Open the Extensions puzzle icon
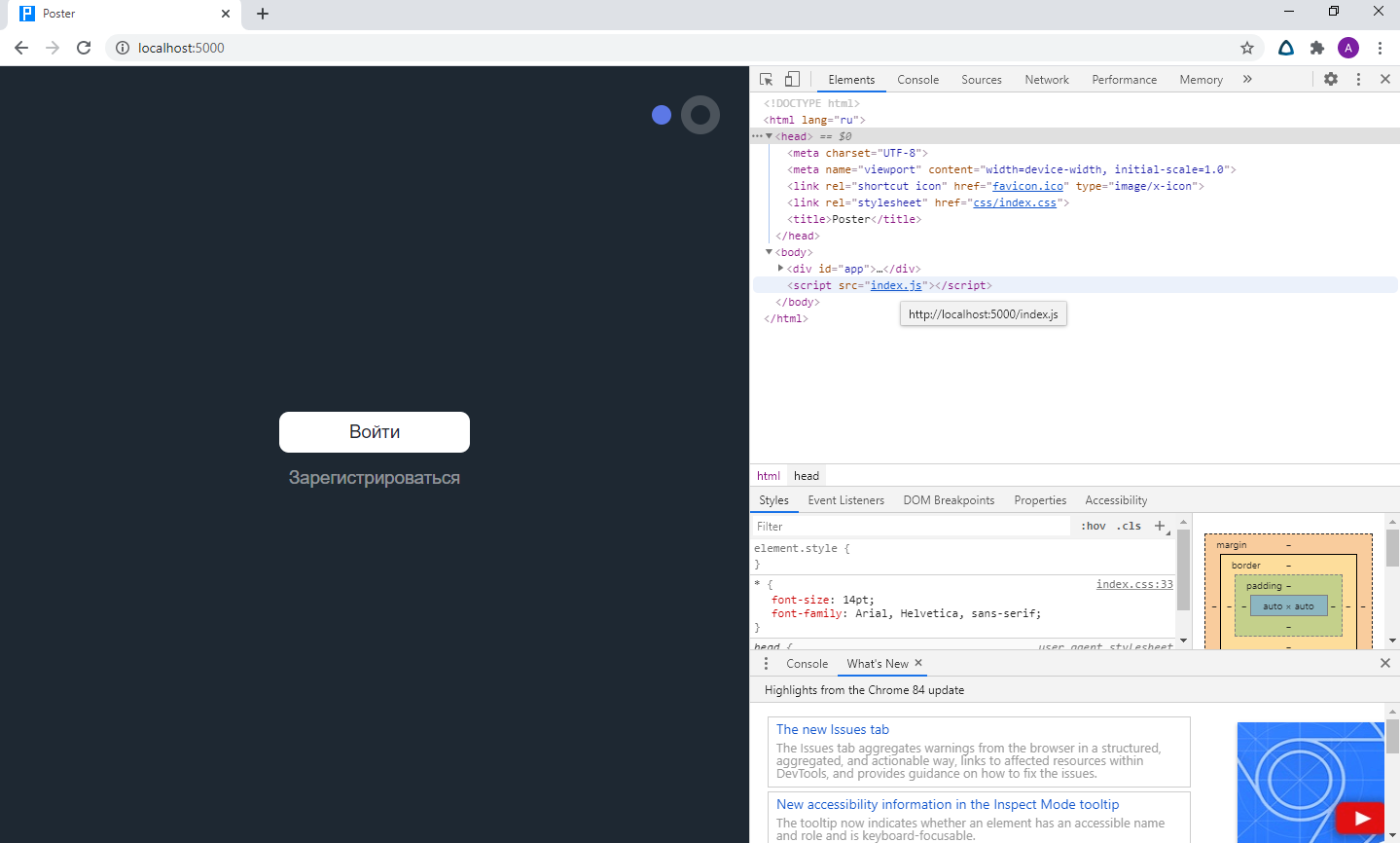 [x=1317, y=48]
